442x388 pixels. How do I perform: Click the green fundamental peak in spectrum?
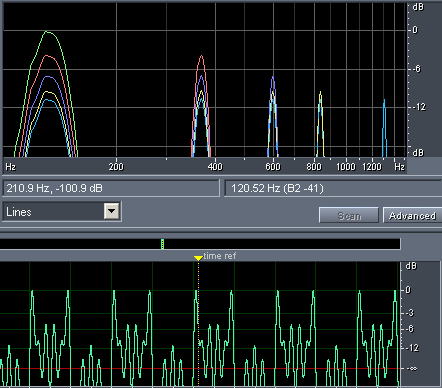pyautogui.click(x=47, y=32)
